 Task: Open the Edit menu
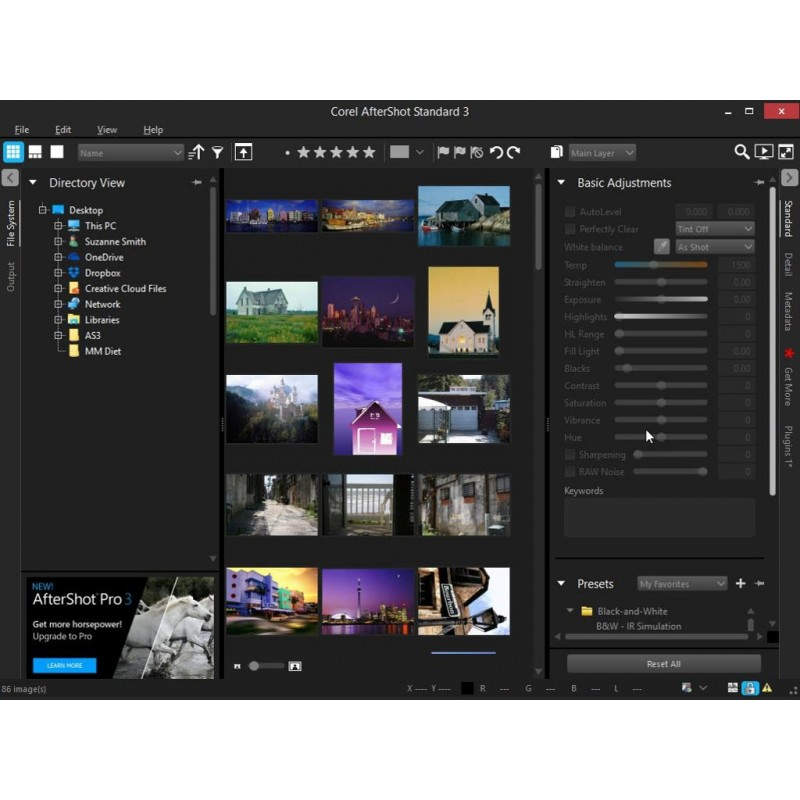(x=63, y=130)
